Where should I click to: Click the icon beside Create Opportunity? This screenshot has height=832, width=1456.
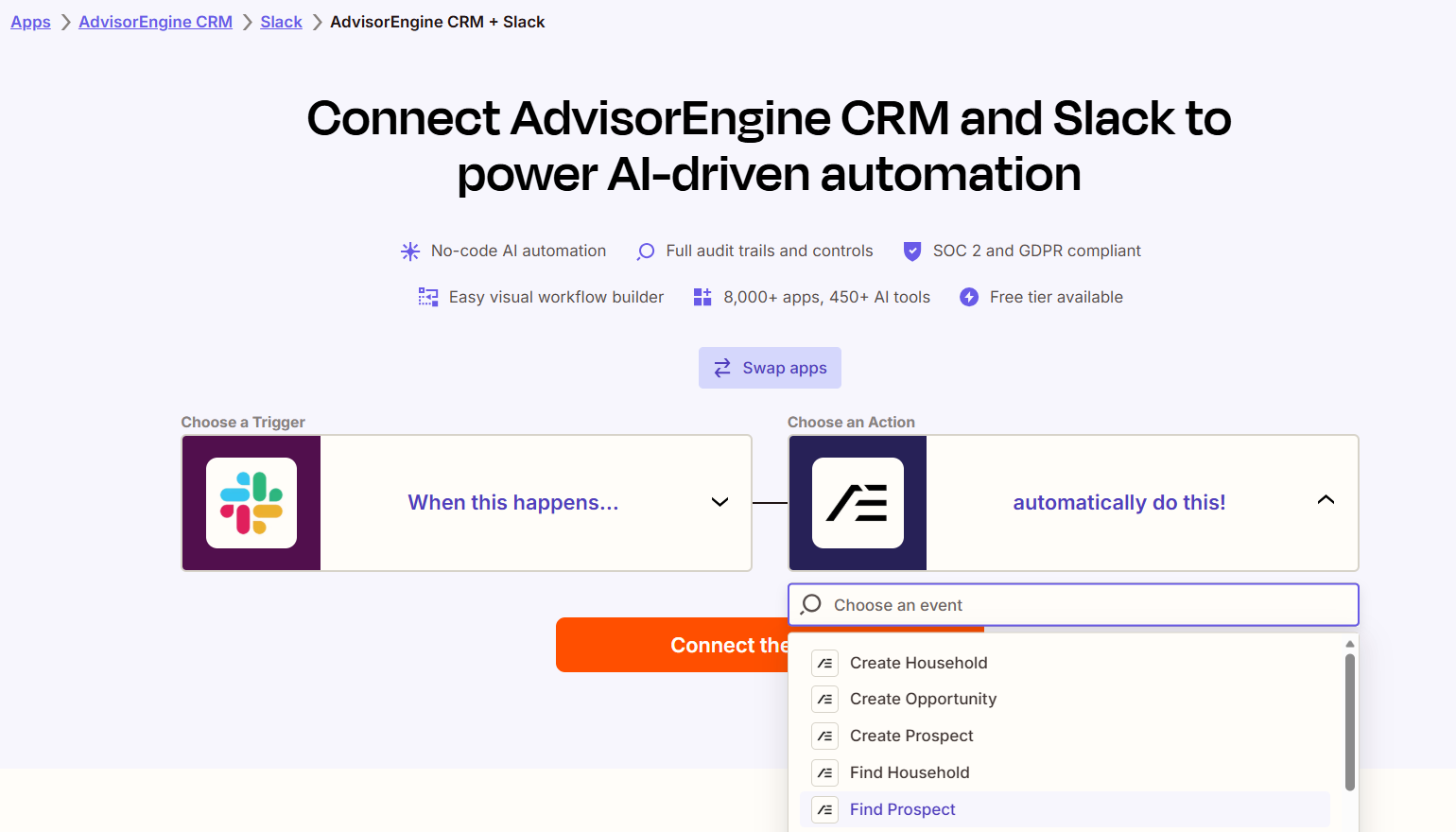point(824,700)
